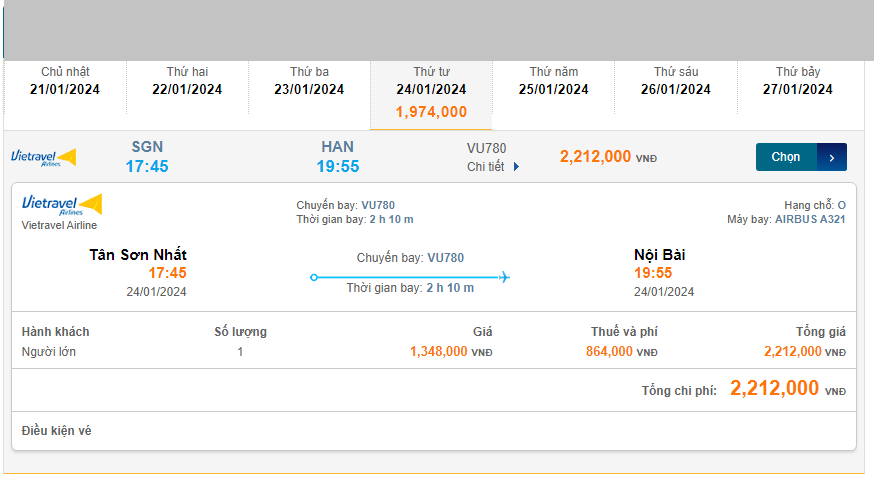Image resolution: width=874 pixels, height=484 pixels.
Task: Click the SGN 17:45 departure info
Action: click(x=147, y=157)
